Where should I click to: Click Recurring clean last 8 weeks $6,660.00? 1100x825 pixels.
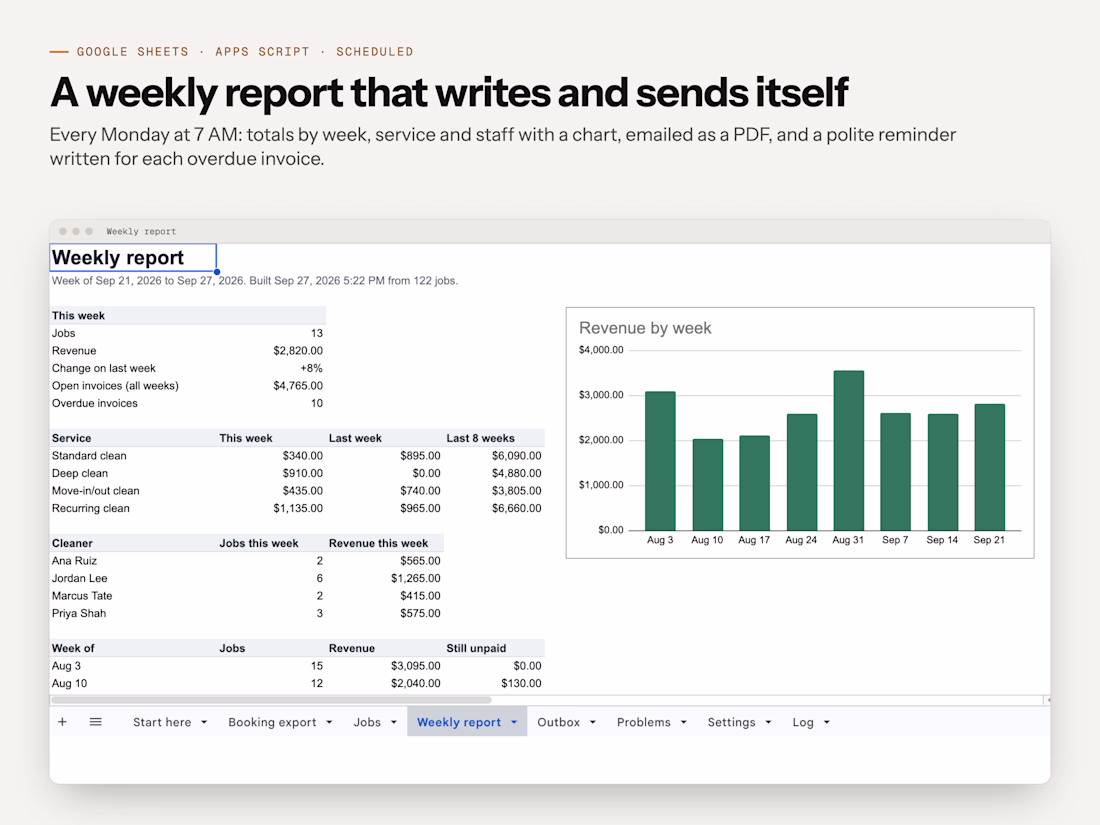pos(516,509)
